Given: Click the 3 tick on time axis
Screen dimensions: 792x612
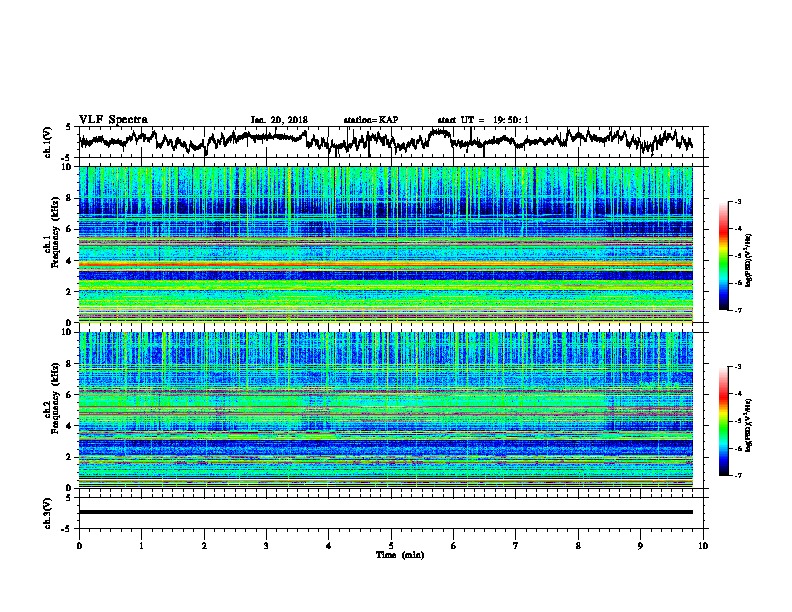Looking at the screenshot, I should (266, 546).
